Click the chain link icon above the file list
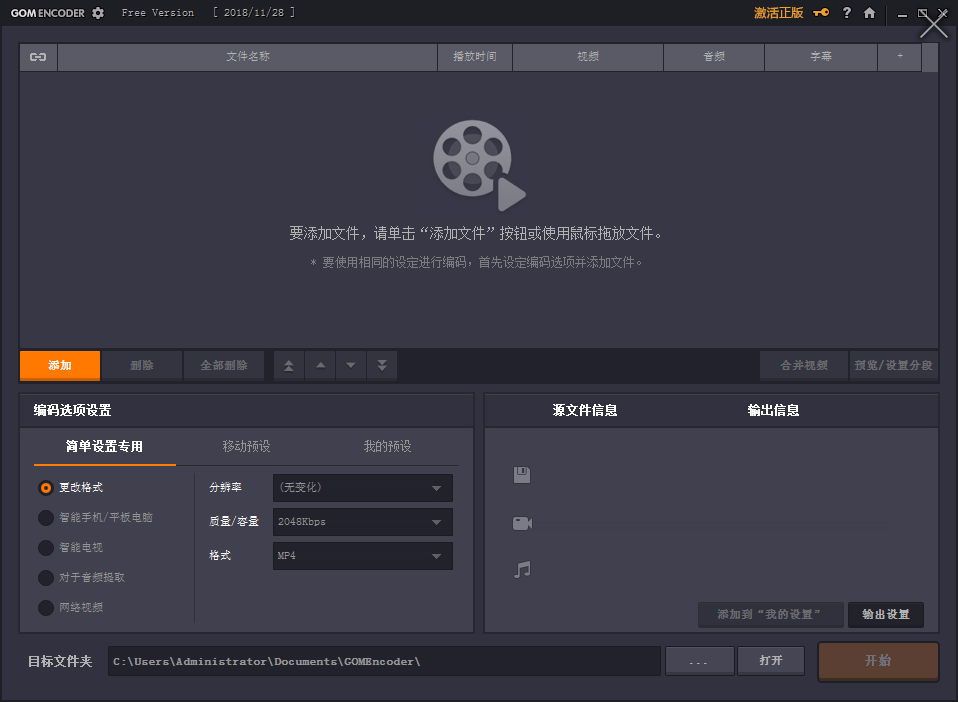This screenshot has width=958, height=702. (37, 57)
